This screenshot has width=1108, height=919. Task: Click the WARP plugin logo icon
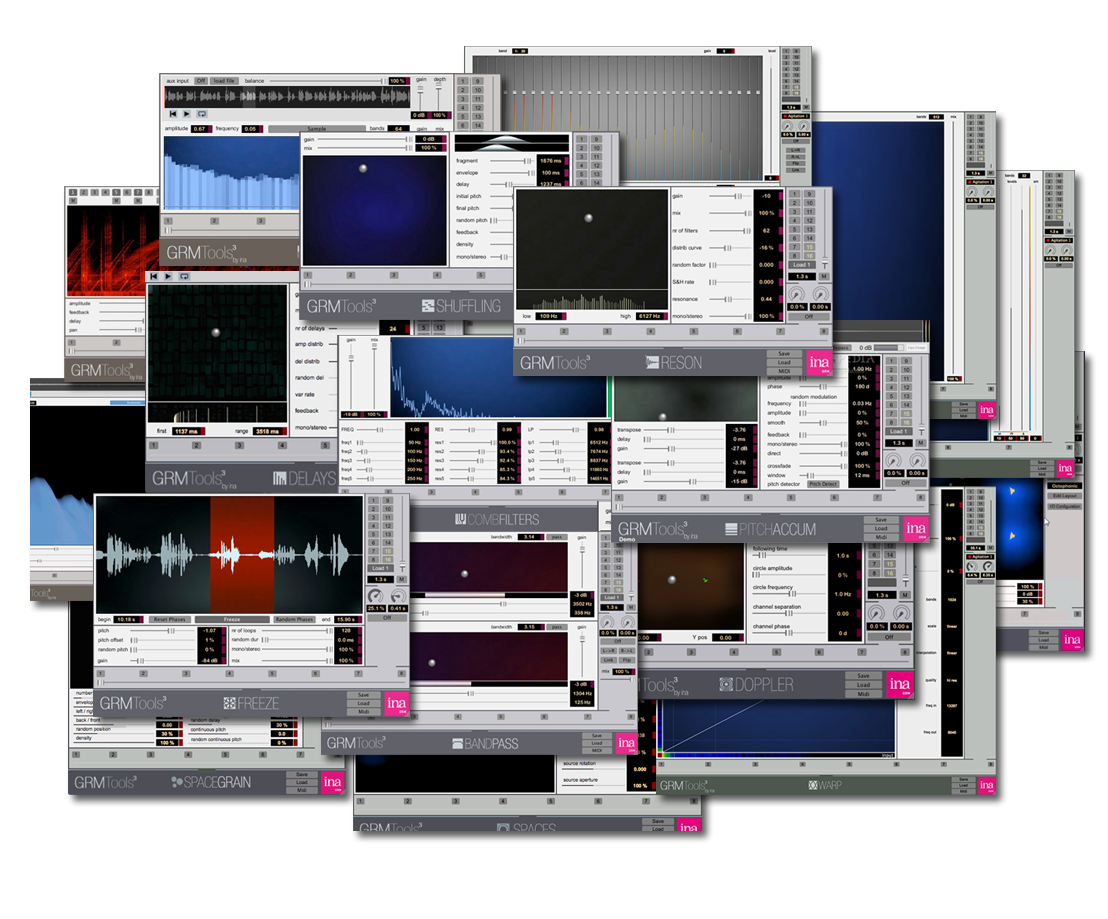tap(813, 785)
